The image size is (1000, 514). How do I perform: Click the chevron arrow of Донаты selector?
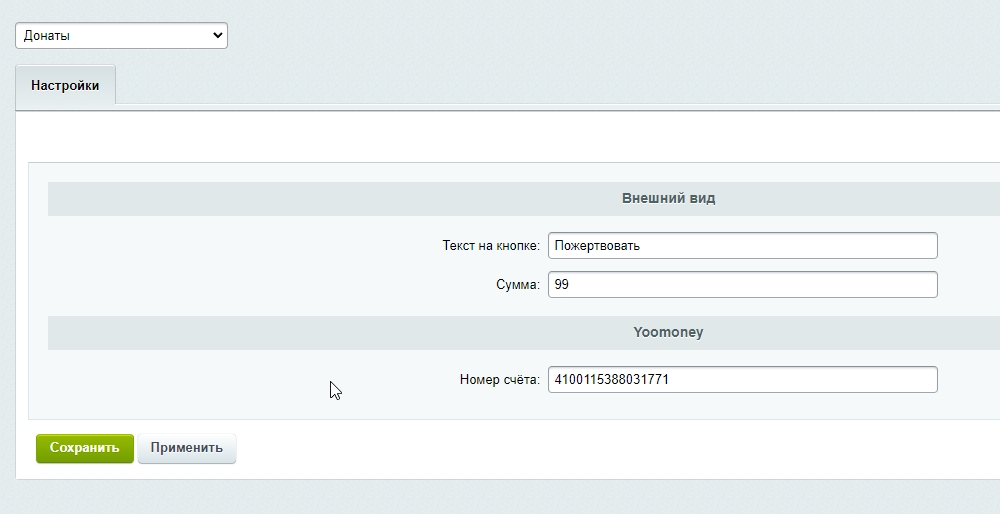218,36
